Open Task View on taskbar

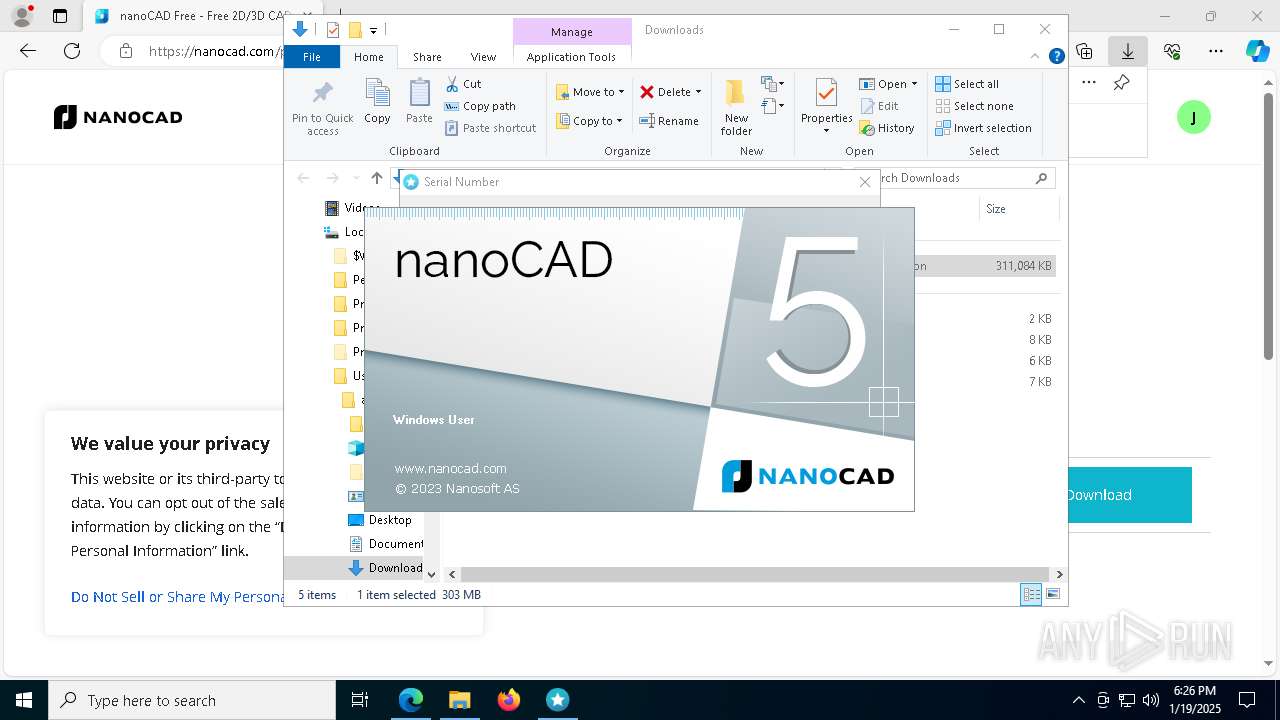point(360,700)
